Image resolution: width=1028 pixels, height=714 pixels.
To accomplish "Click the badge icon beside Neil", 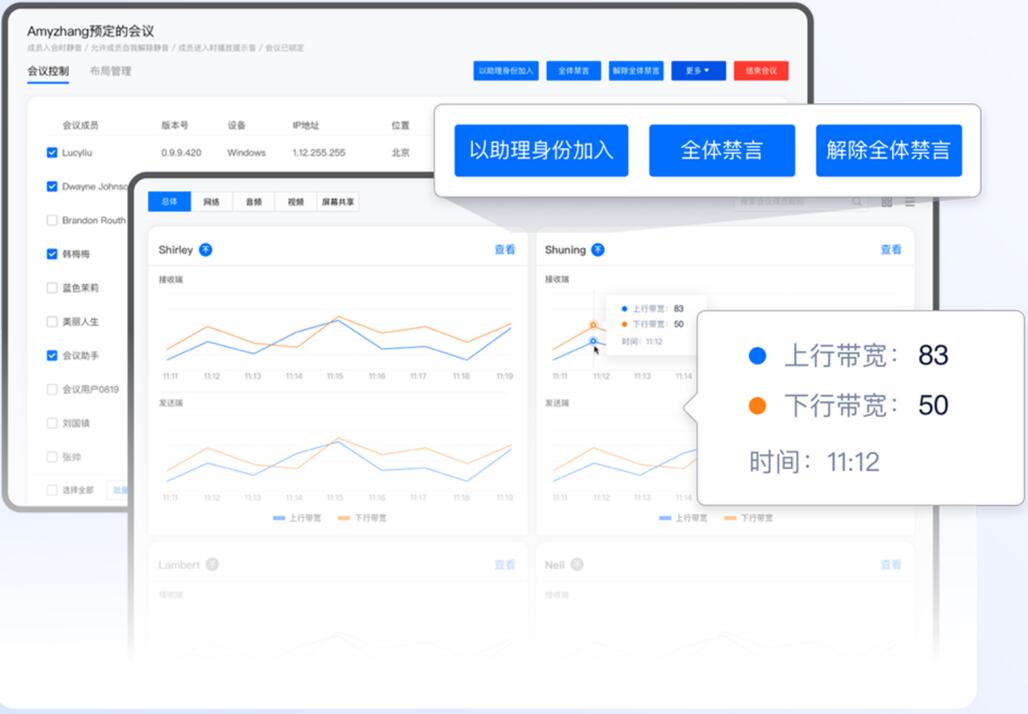I will click(x=577, y=565).
